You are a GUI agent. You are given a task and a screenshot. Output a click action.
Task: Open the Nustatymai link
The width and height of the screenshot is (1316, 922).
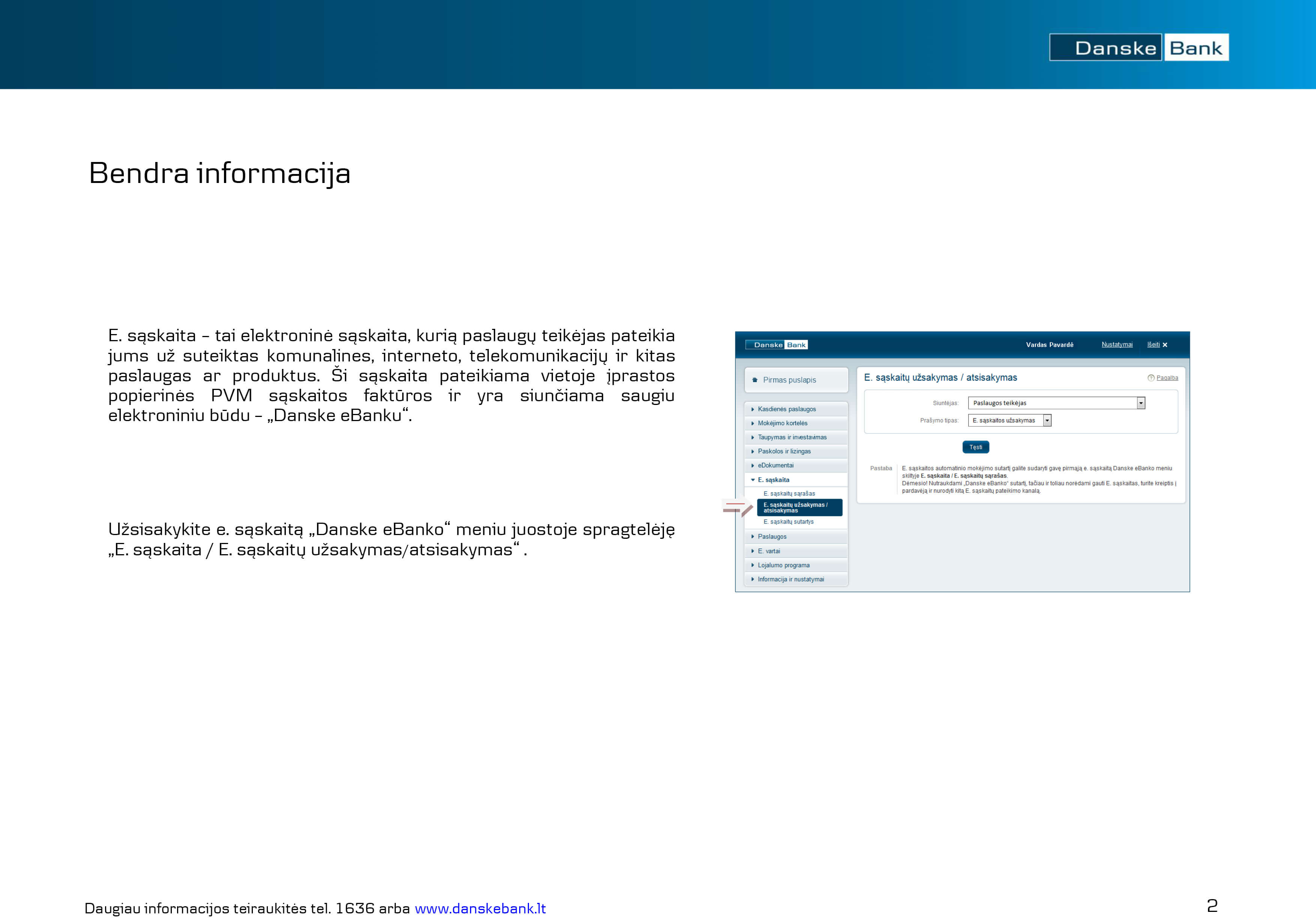click(1116, 344)
